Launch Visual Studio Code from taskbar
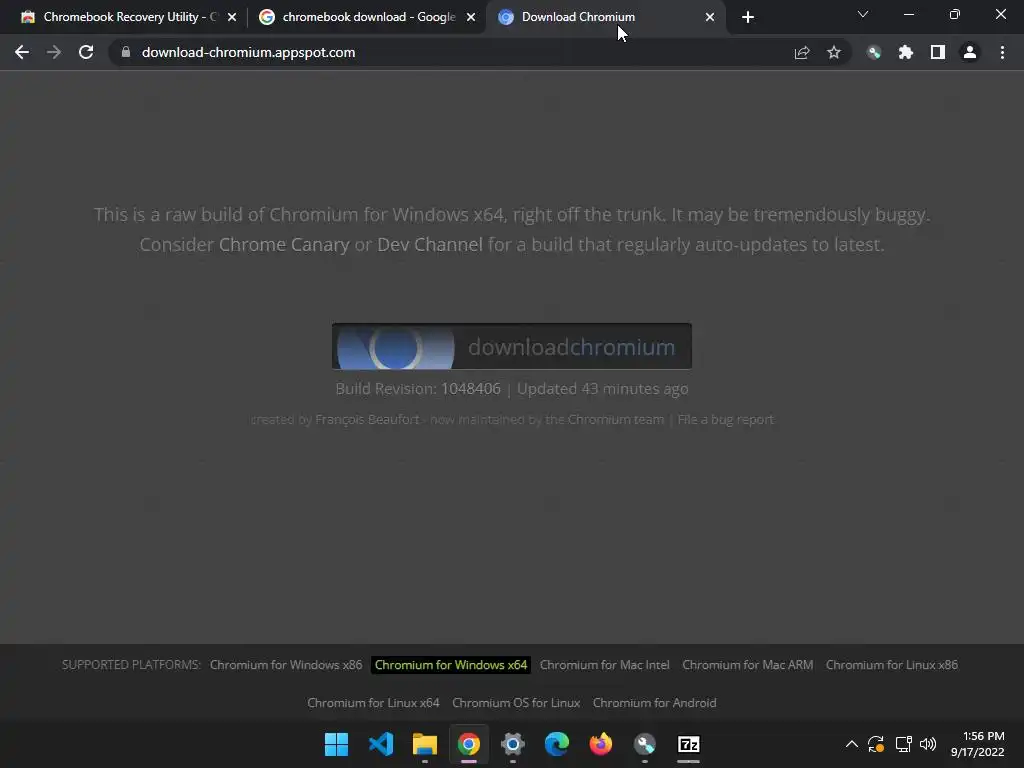The image size is (1024, 768). click(x=381, y=744)
